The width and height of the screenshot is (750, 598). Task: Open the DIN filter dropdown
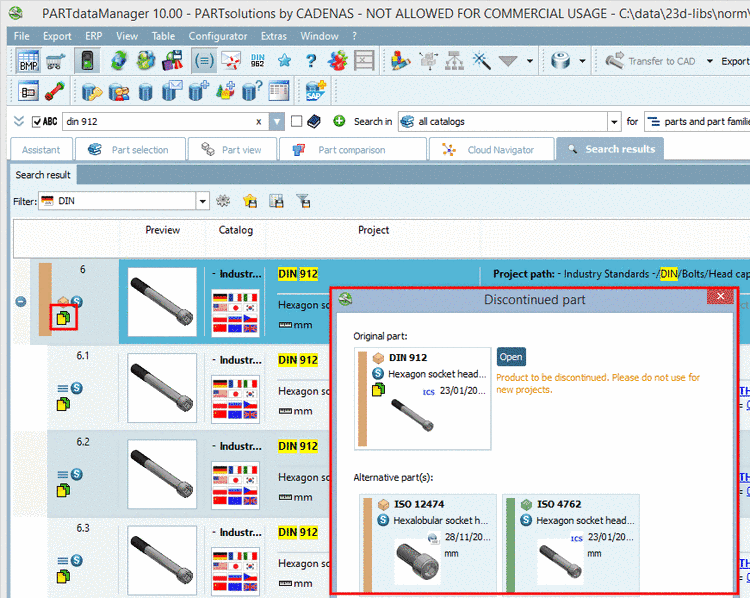(x=203, y=201)
